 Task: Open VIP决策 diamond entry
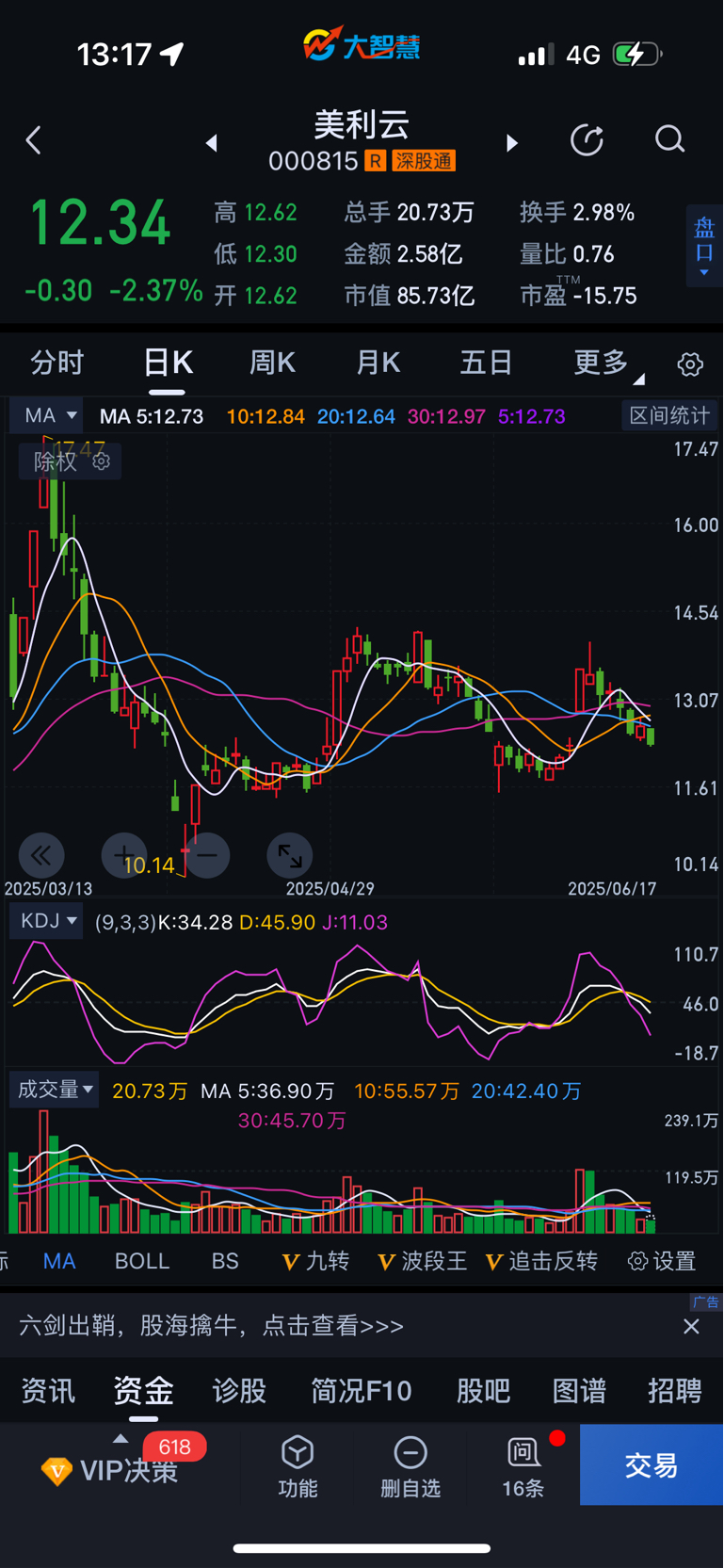pos(109,1470)
